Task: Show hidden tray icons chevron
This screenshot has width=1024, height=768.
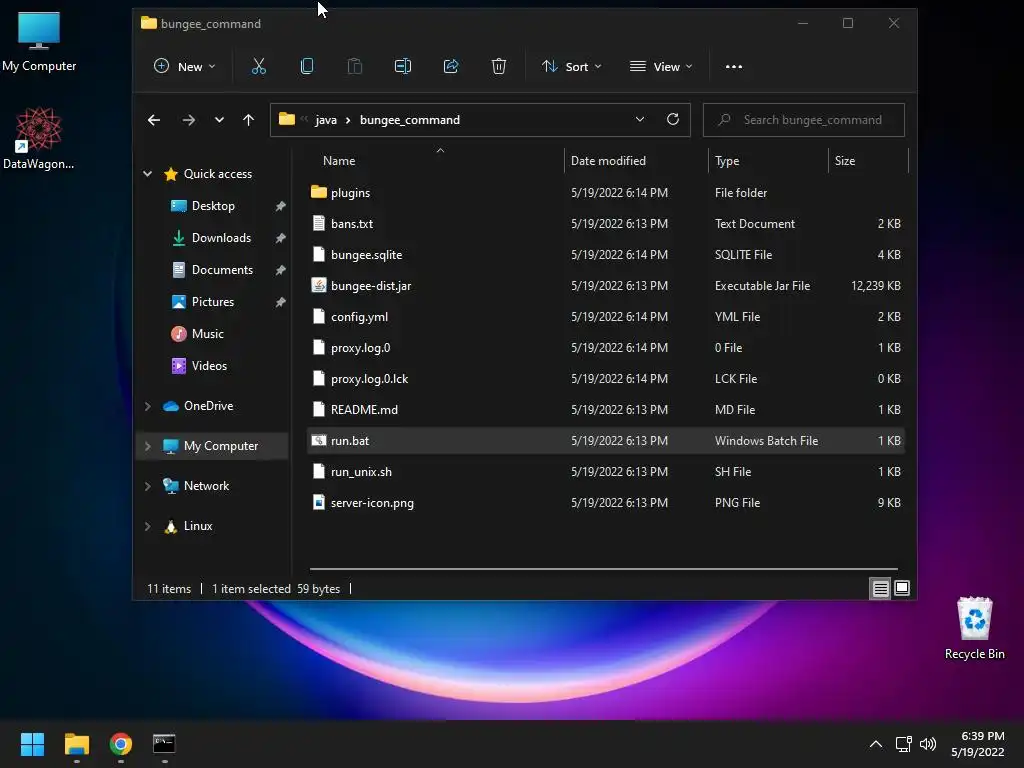Action: click(x=876, y=744)
